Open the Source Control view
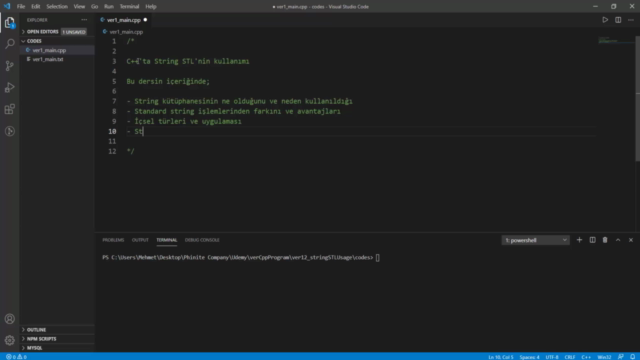 coord(9,66)
